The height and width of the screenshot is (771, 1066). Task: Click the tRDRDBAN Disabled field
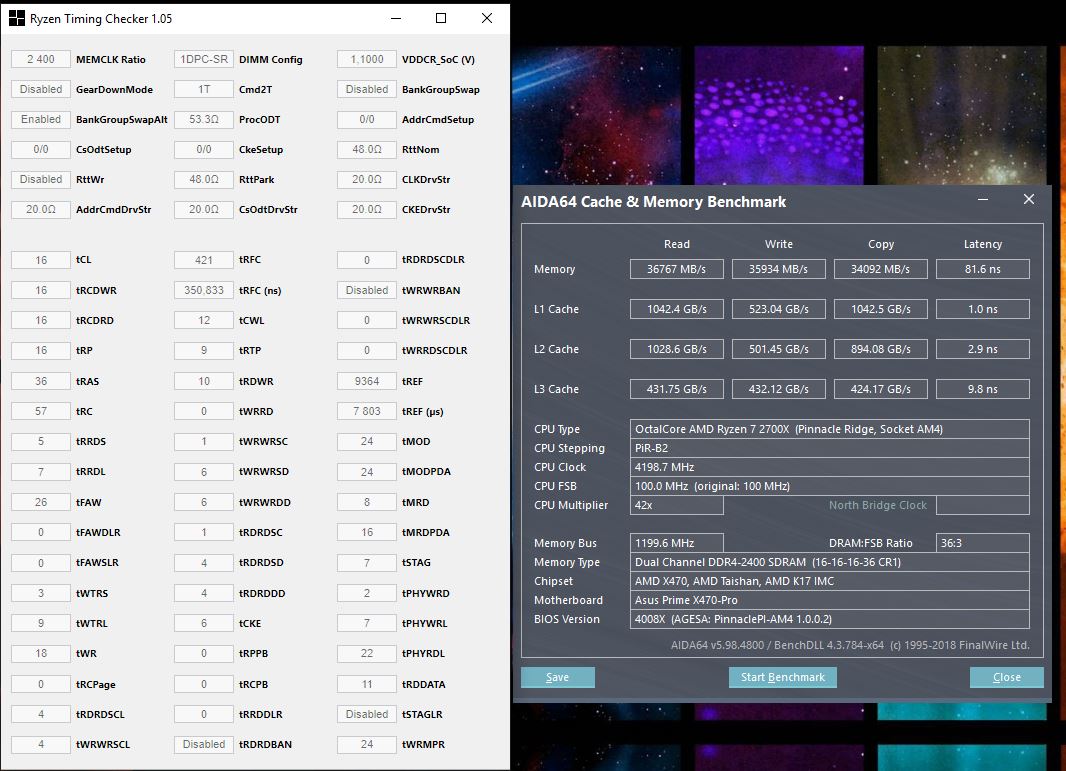pyautogui.click(x=204, y=744)
